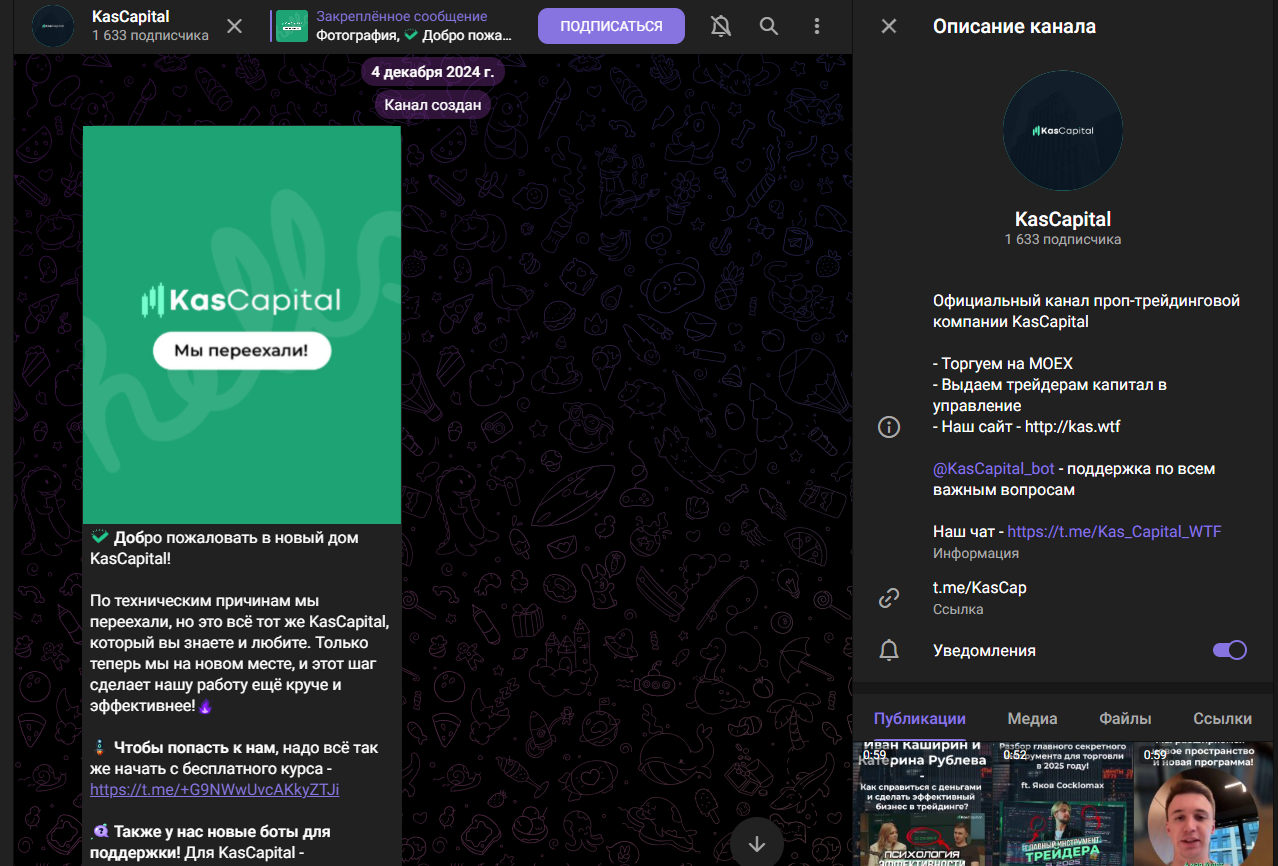The width and height of the screenshot is (1278, 866).
Task: Click the info circle icon in description
Action: click(889, 427)
